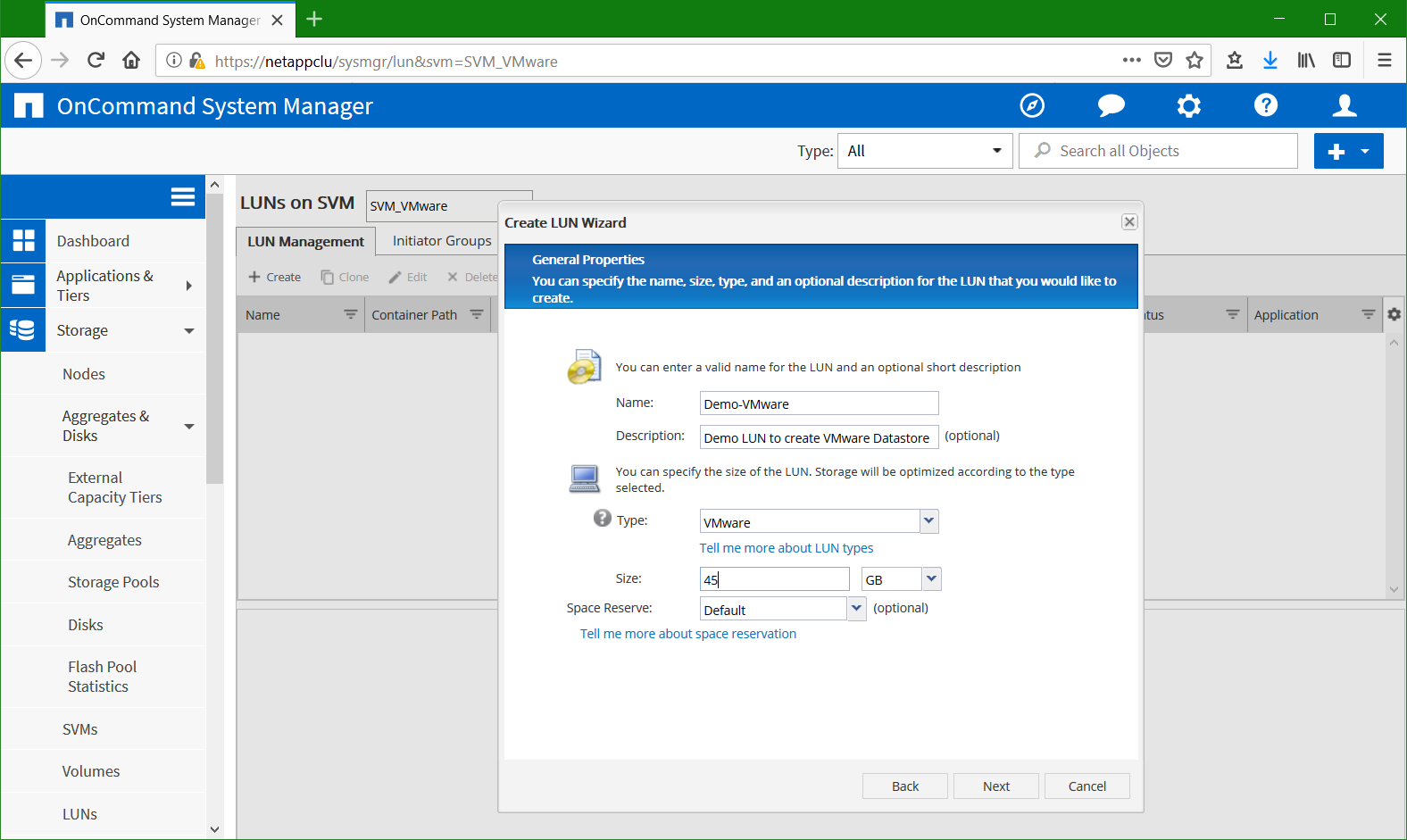Toggle the hamburger sidebar menu
The width and height of the screenshot is (1407, 840).
(183, 196)
